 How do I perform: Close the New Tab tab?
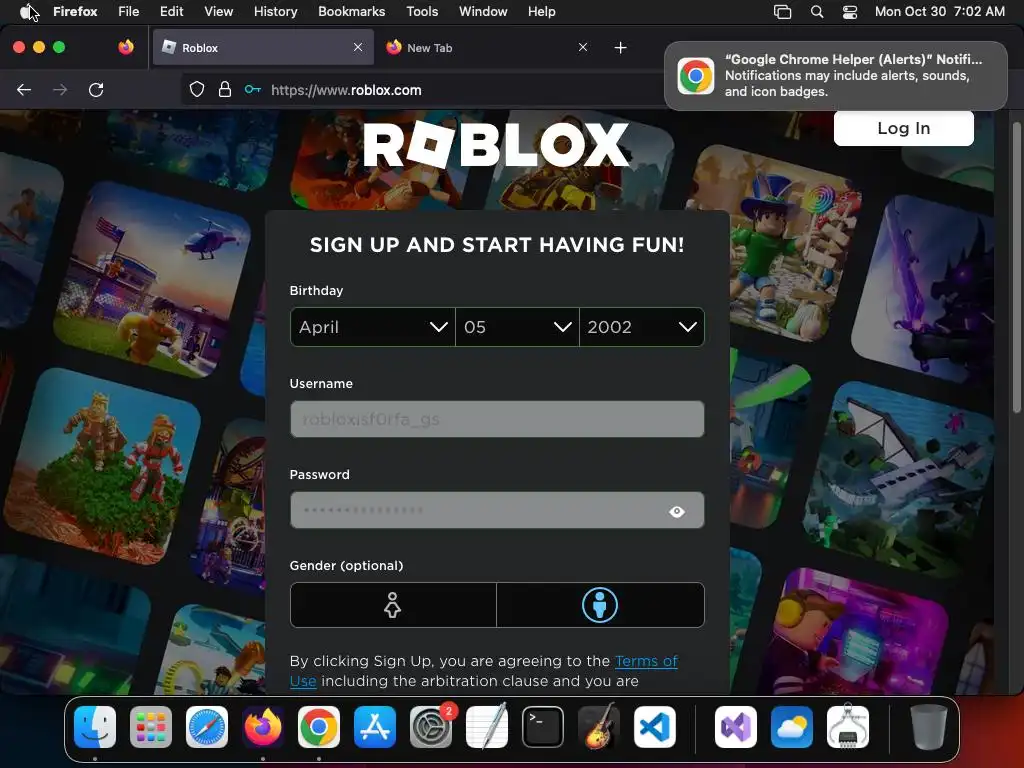[583, 47]
